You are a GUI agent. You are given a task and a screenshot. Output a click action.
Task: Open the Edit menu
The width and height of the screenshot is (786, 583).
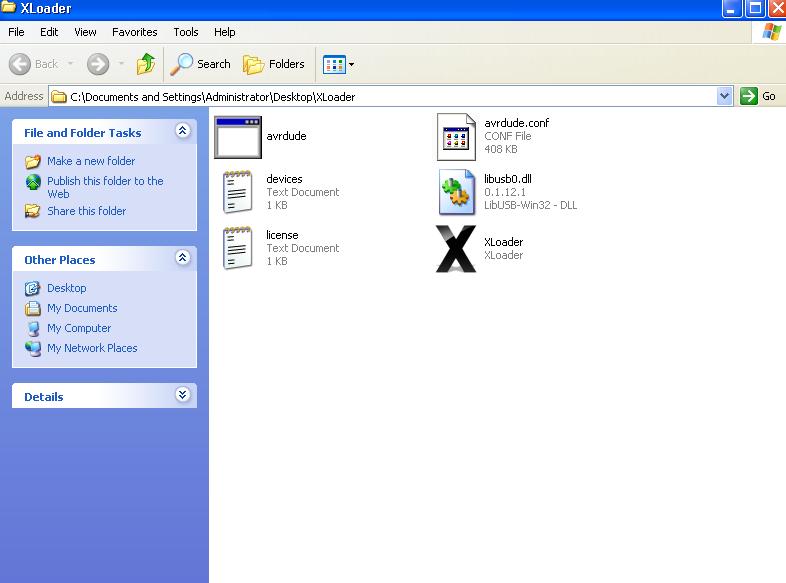coord(49,32)
